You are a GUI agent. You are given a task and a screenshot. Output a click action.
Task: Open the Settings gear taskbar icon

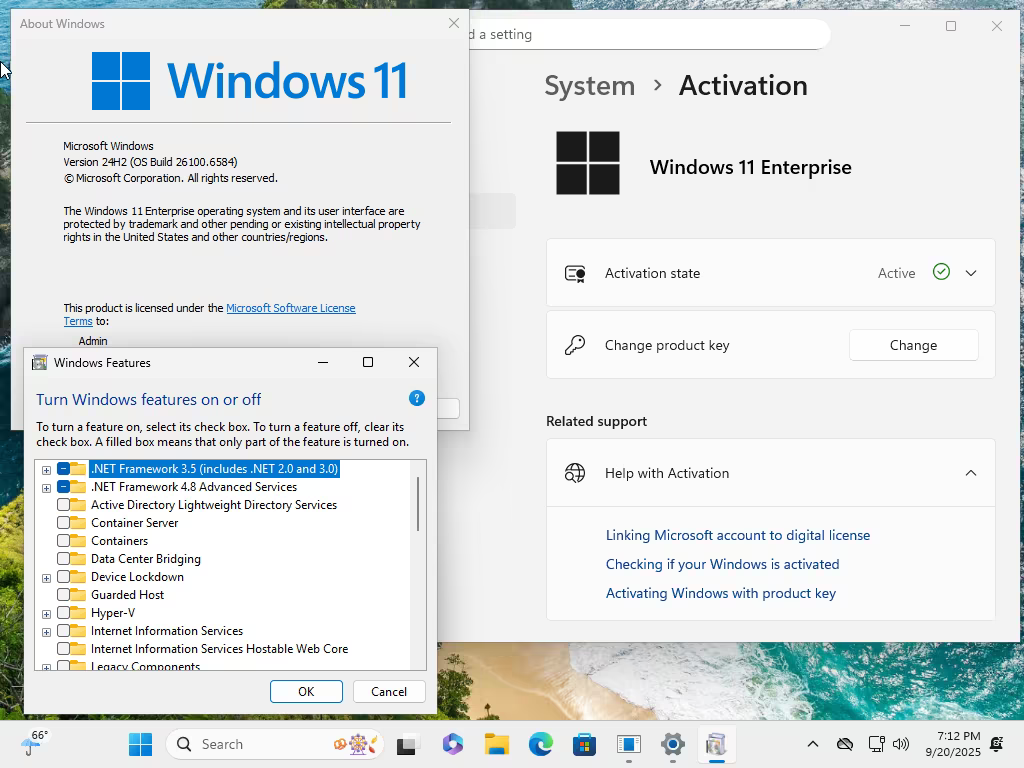673,744
